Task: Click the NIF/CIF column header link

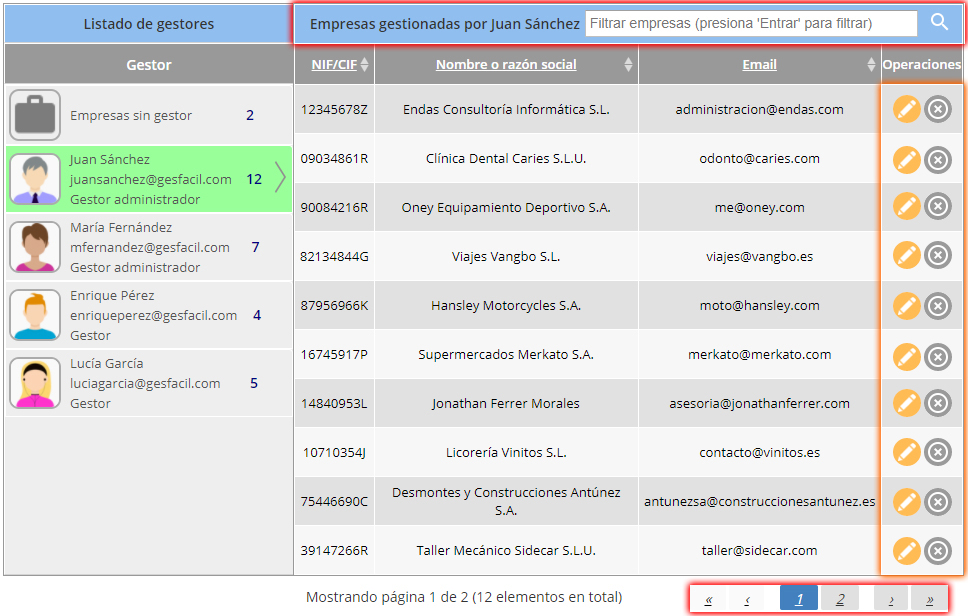Action: coord(334,64)
